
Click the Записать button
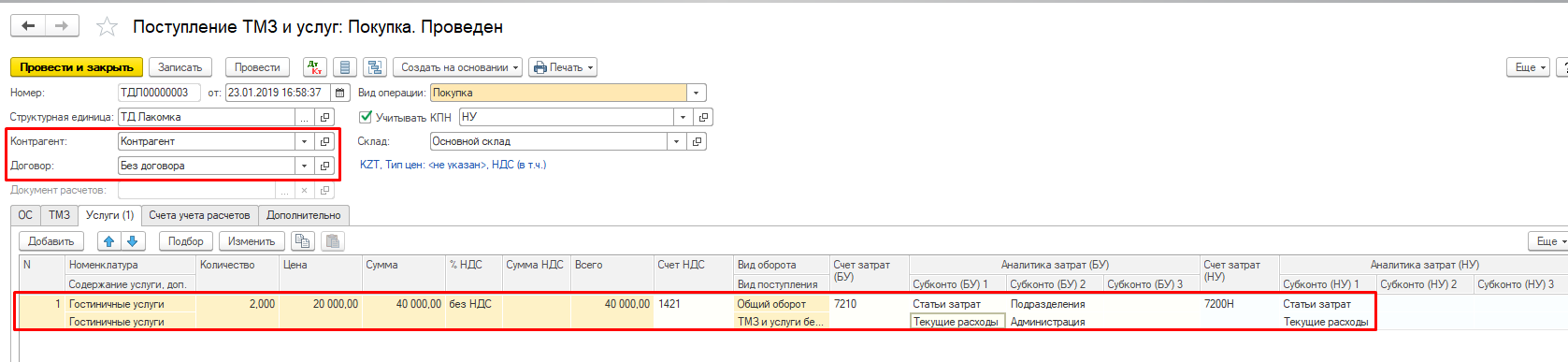(x=180, y=67)
